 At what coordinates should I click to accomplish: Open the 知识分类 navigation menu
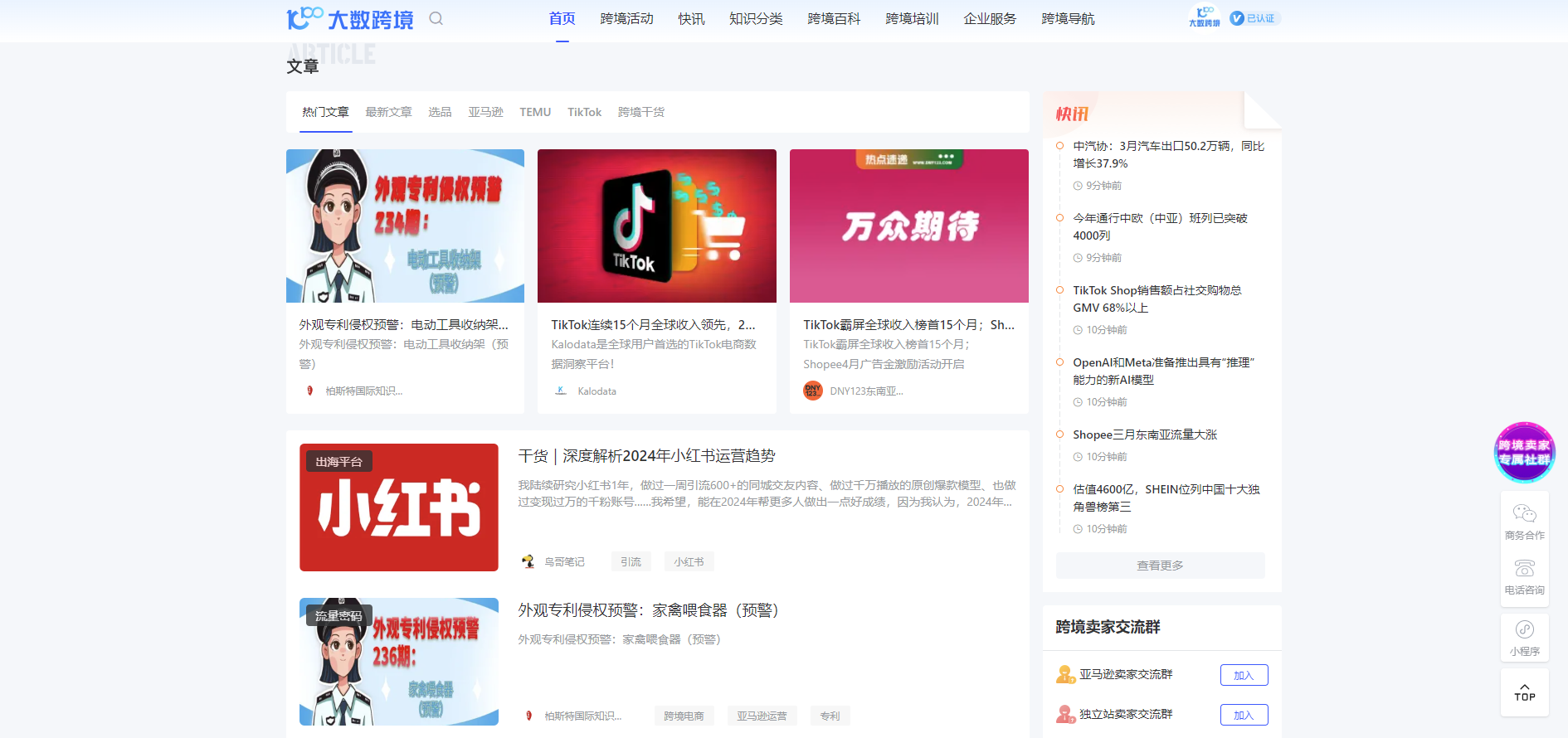[756, 18]
